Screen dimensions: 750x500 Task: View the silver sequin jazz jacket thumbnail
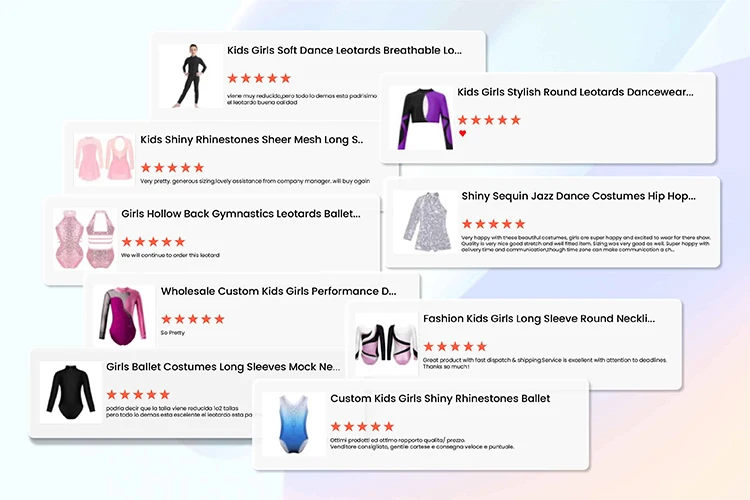pos(425,222)
